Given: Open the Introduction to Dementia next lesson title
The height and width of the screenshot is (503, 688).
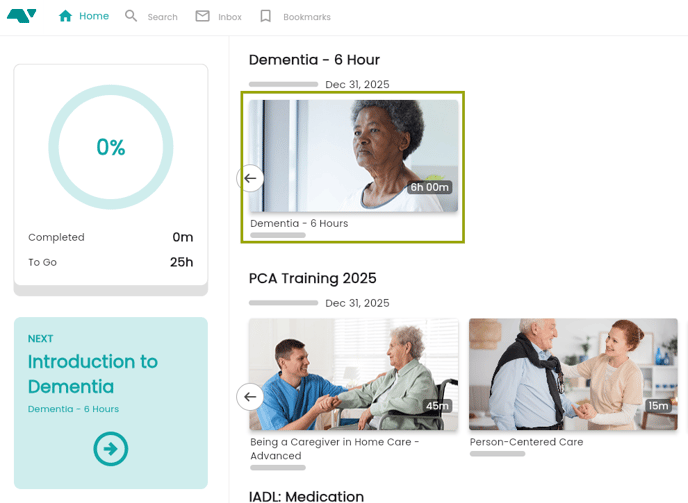Looking at the screenshot, I should [x=92, y=374].
